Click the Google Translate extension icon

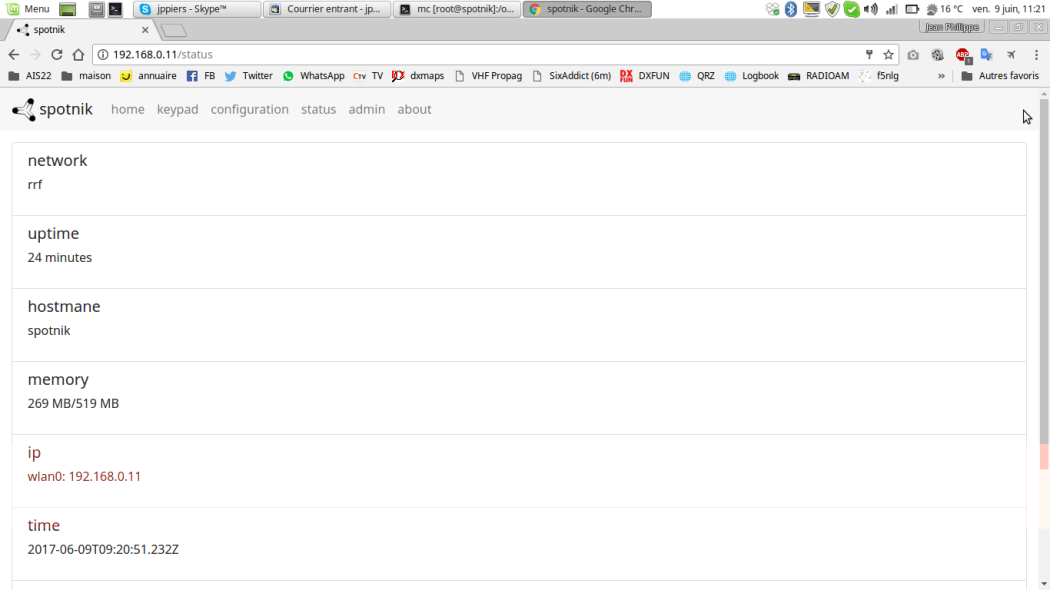click(x=986, y=55)
